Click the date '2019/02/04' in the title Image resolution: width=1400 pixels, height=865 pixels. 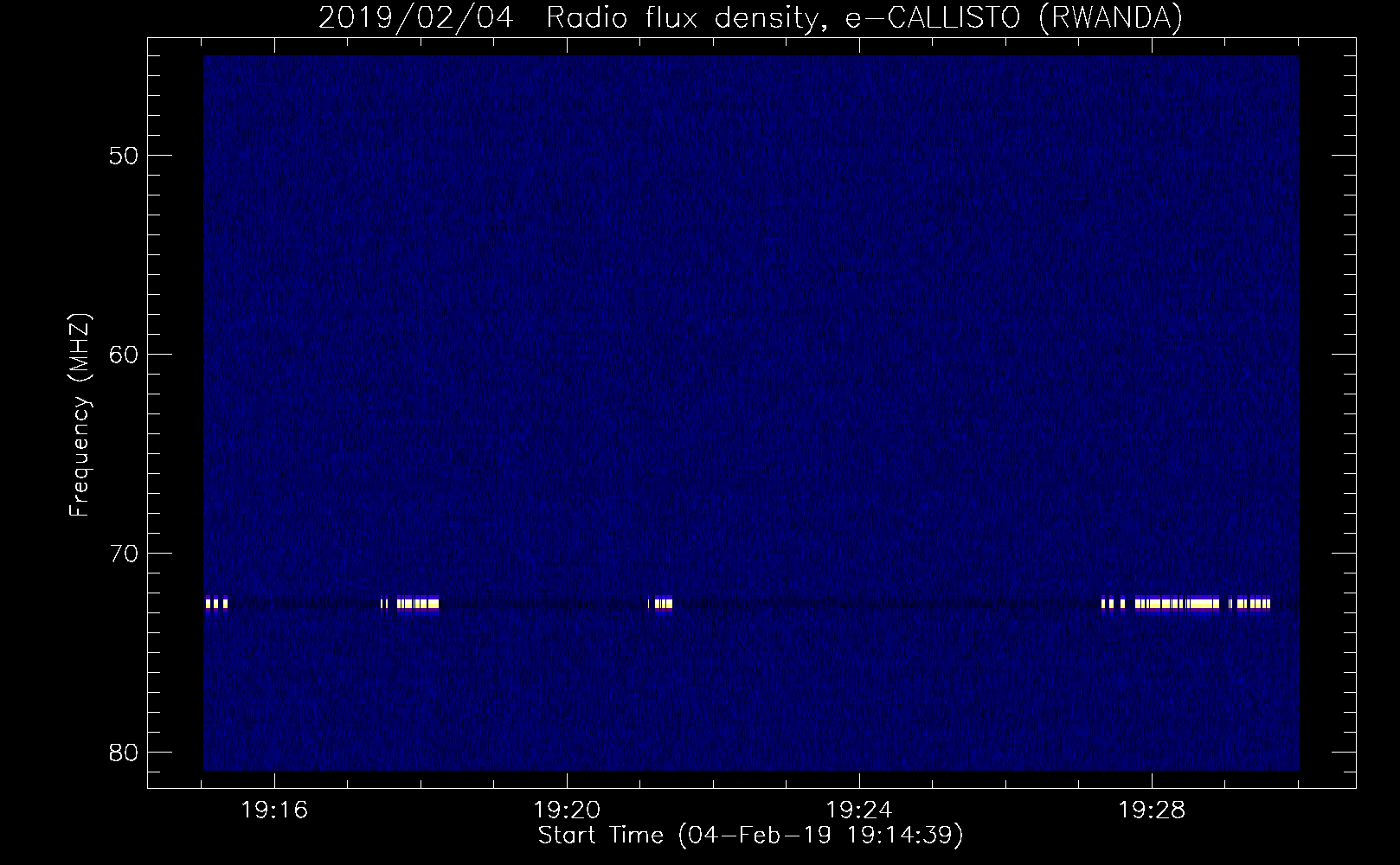415,17
